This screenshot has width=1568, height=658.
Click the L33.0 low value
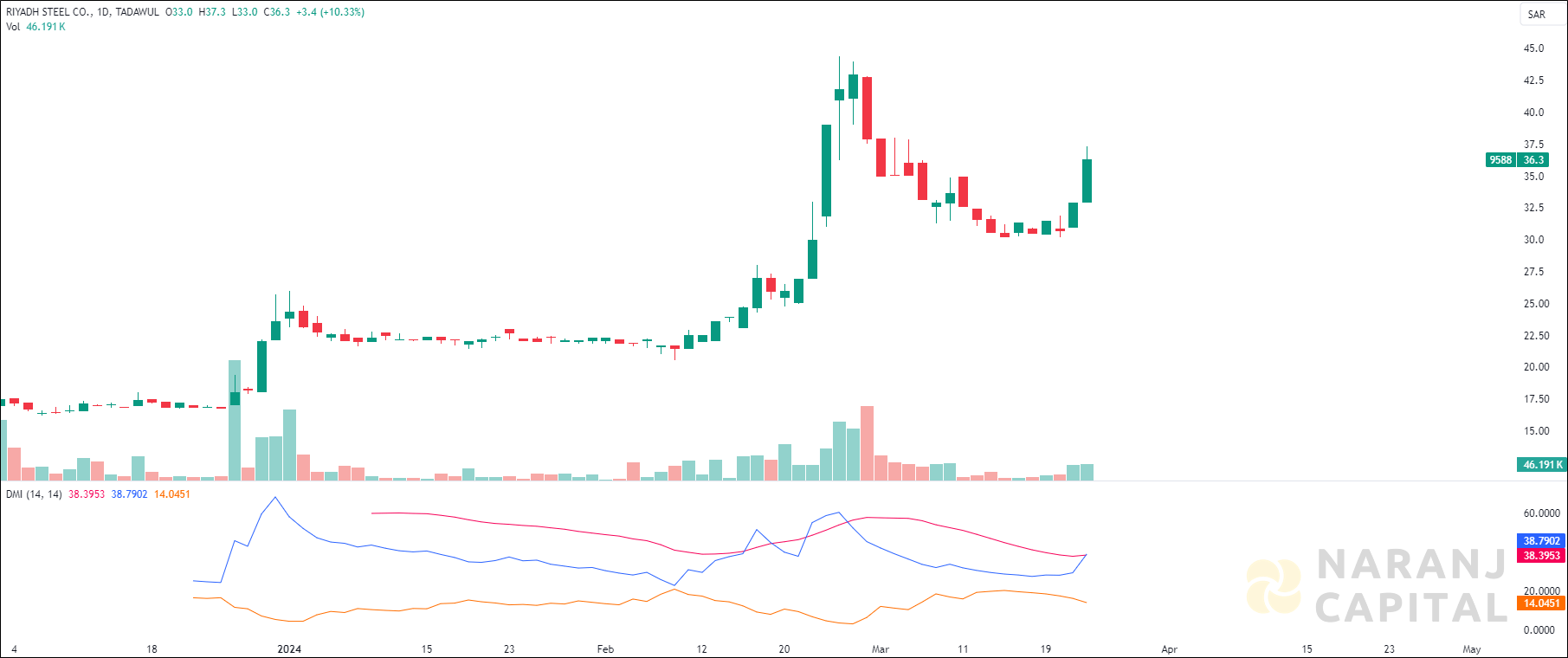245,12
